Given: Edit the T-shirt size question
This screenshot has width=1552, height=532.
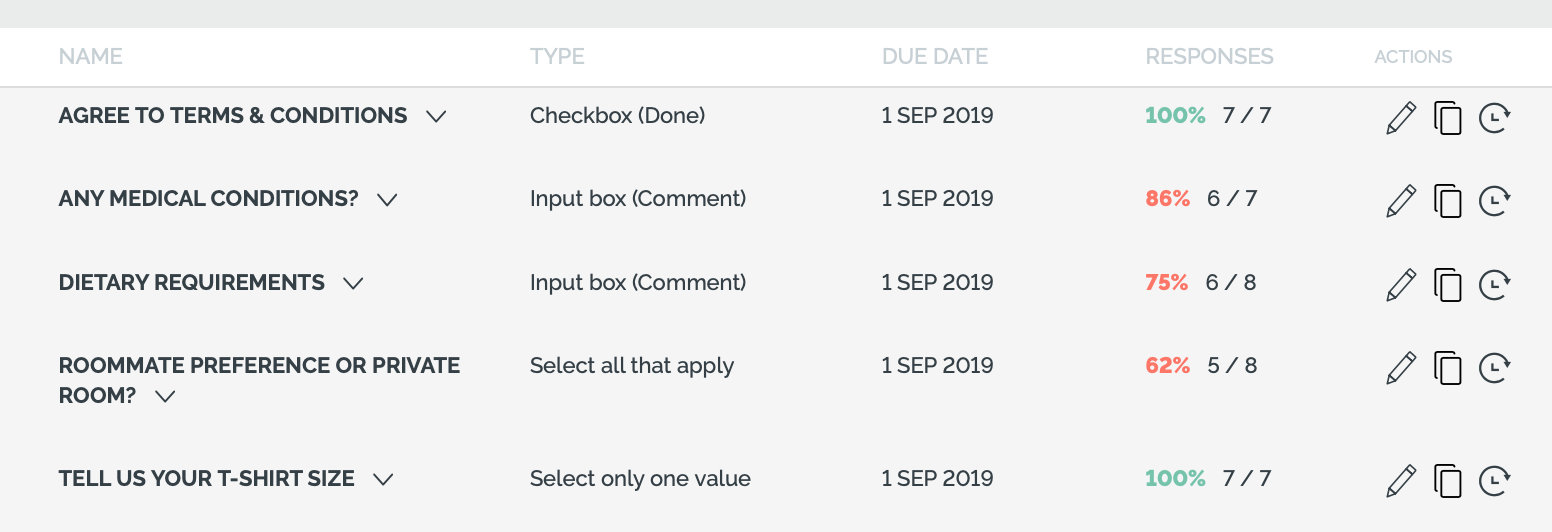Looking at the screenshot, I should point(1401,481).
